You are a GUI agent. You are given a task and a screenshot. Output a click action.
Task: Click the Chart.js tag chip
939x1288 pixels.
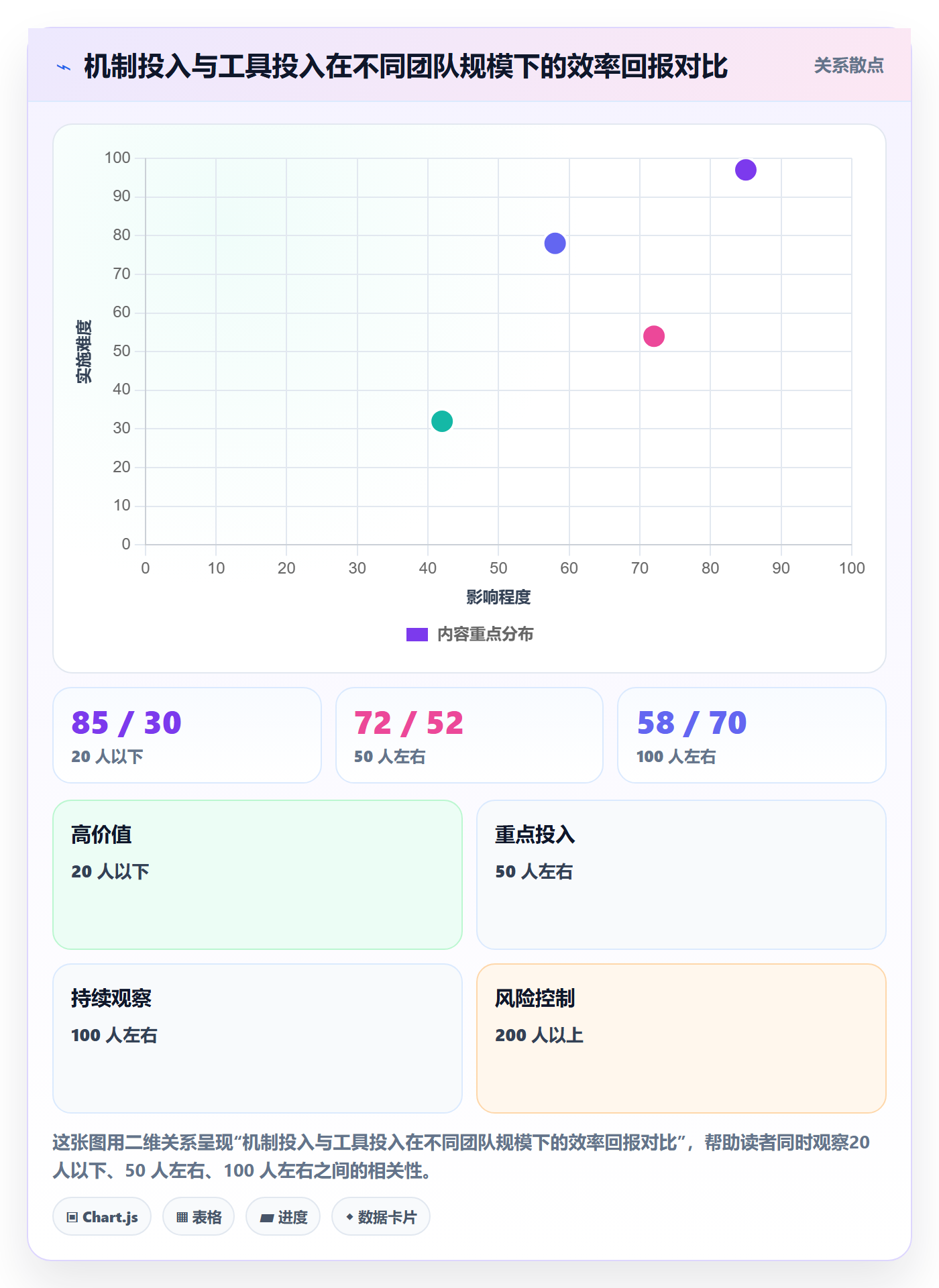click(102, 1217)
